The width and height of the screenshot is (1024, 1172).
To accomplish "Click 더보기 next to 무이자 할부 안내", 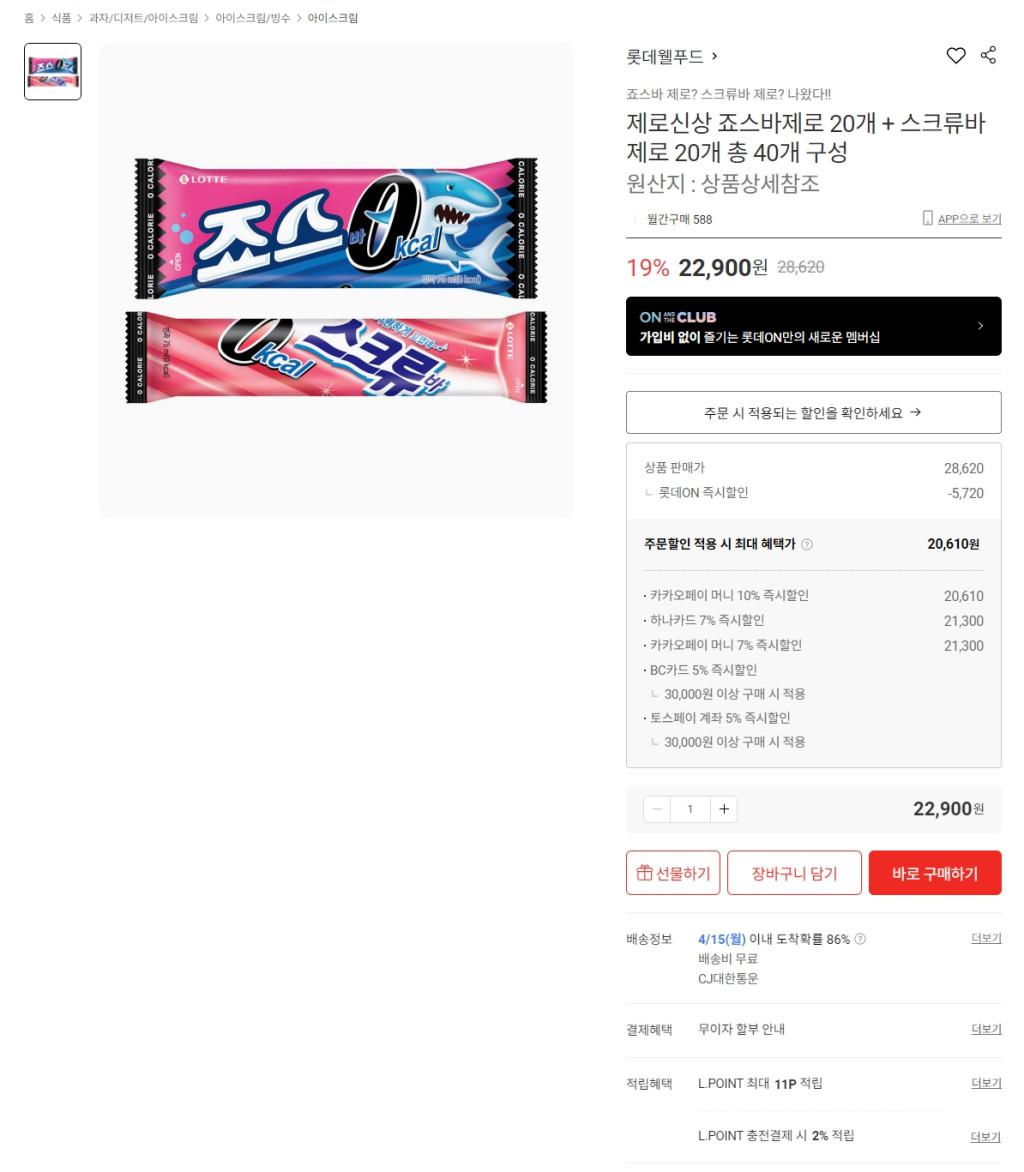I will [986, 1029].
